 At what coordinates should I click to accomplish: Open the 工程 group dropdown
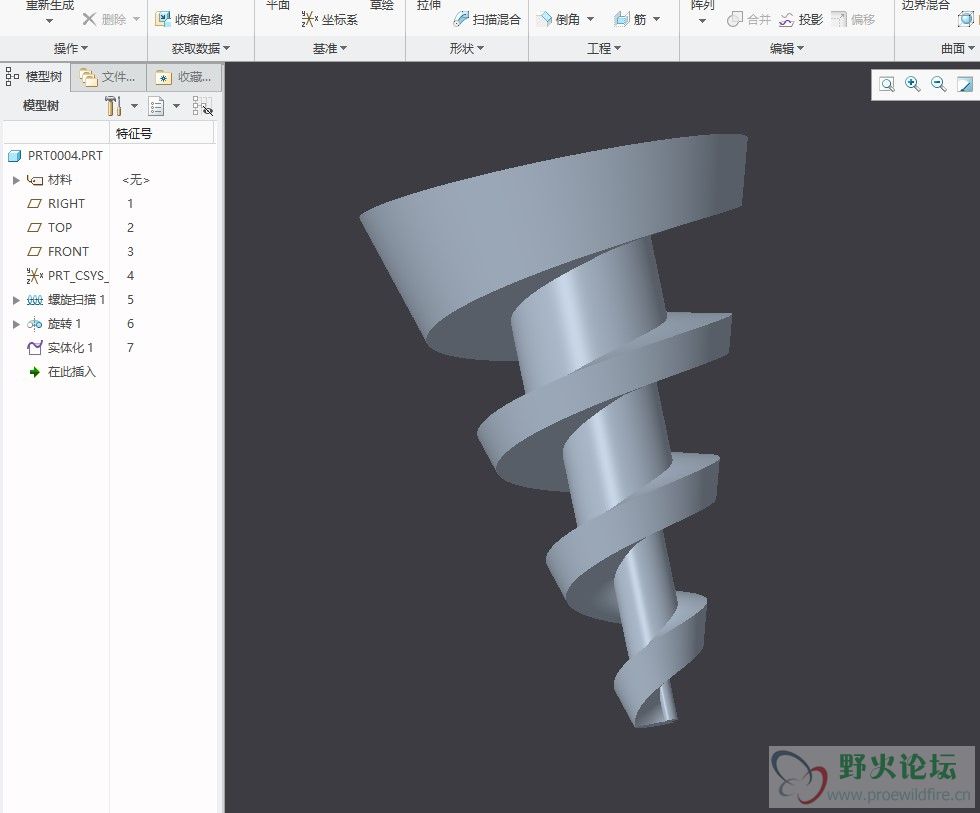604,48
